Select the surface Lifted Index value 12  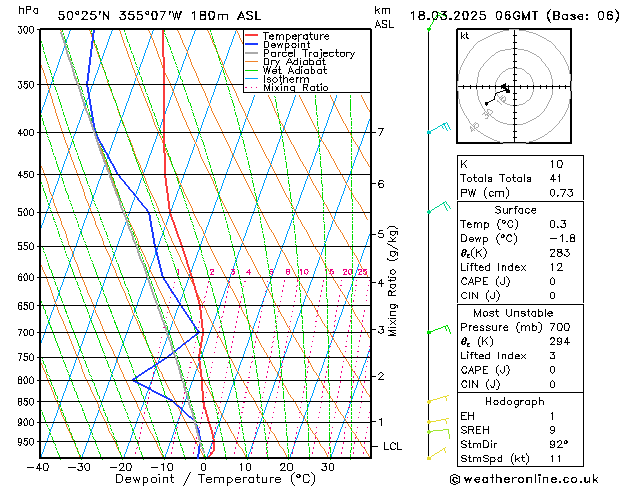pos(556,267)
